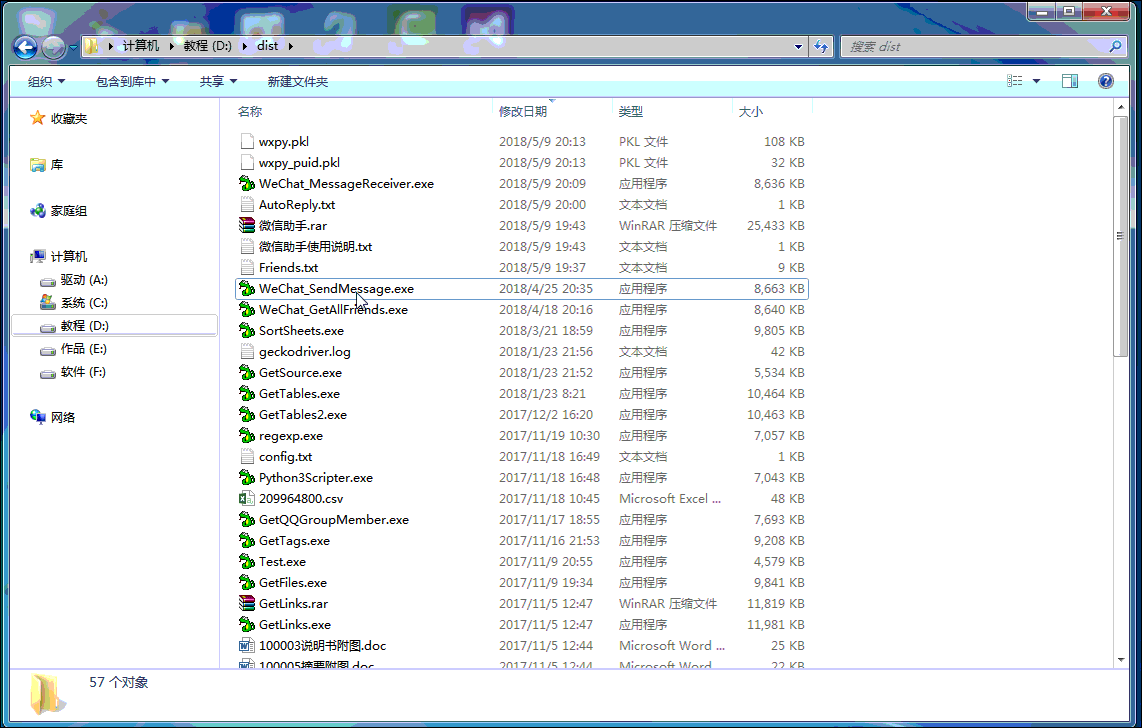
Task: Click the vertical scrollbar thumb
Action: pyautogui.click(x=1121, y=236)
